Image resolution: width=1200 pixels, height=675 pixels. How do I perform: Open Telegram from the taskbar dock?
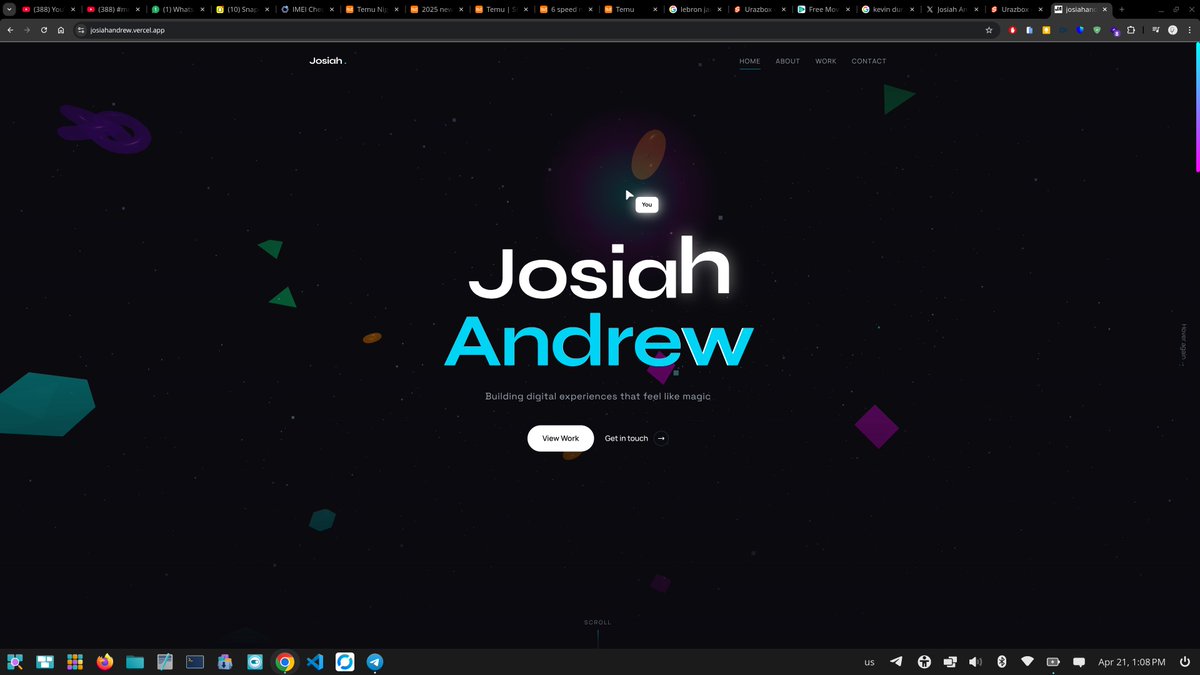(375, 661)
